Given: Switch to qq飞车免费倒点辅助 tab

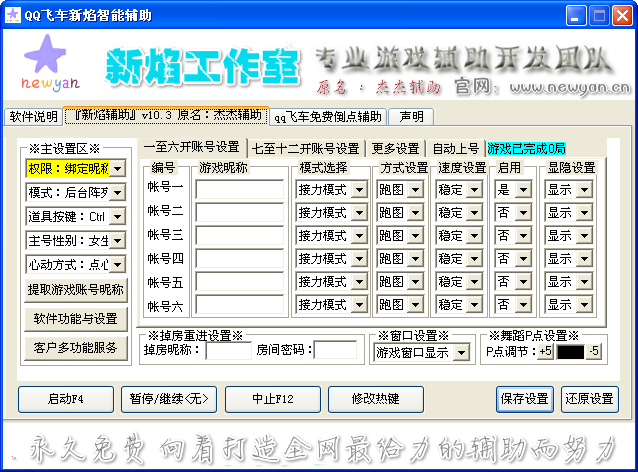Looking at the screenshot, I should click(328, 116).
